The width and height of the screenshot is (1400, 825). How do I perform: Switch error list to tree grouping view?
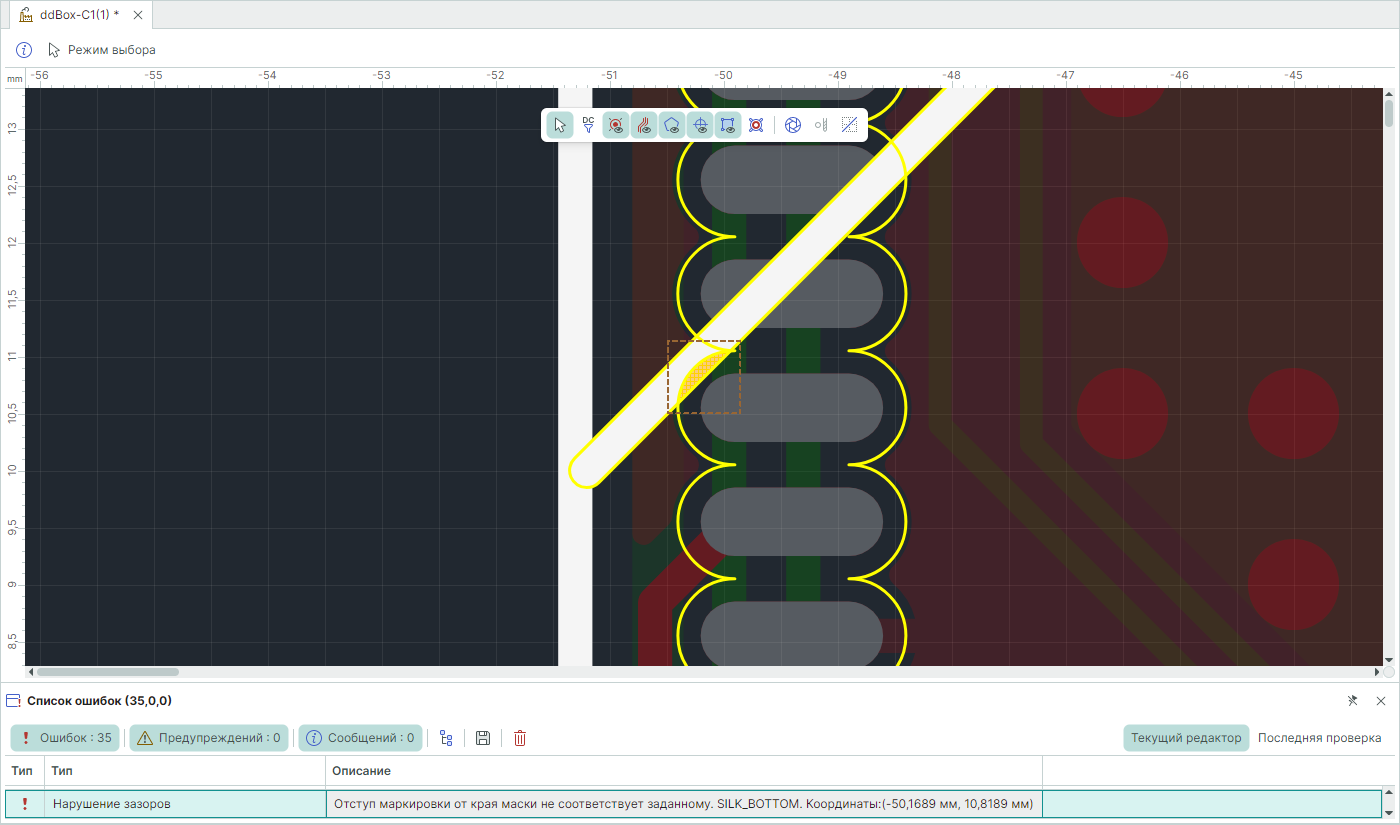click(446, 738)
